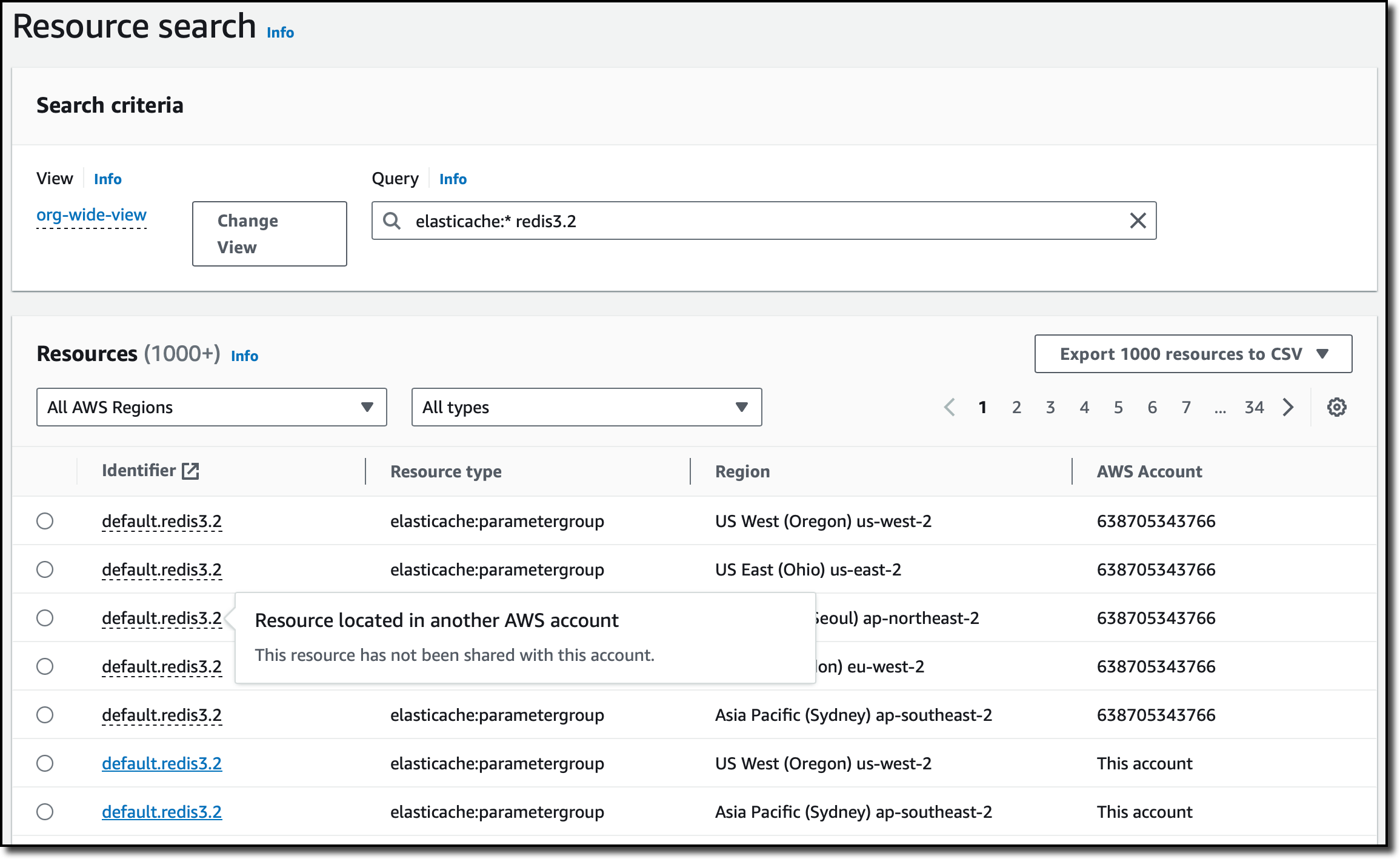The width and height of the screenshot is (1400, 859).
Task: Jump to results page 34
Action: tap(1254, 407)
